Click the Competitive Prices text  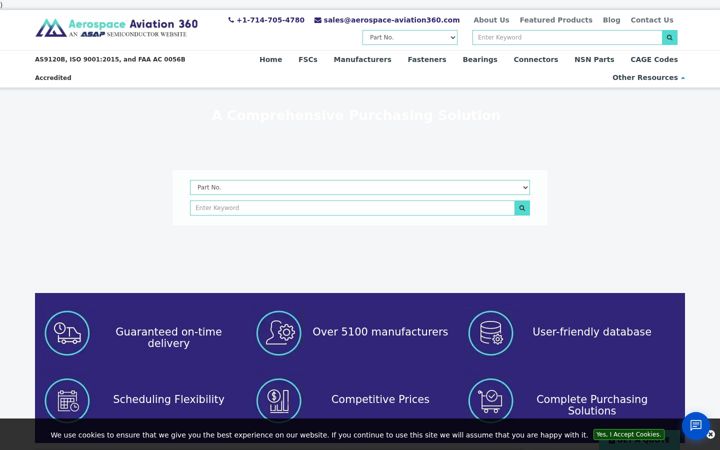click(380, 399)
